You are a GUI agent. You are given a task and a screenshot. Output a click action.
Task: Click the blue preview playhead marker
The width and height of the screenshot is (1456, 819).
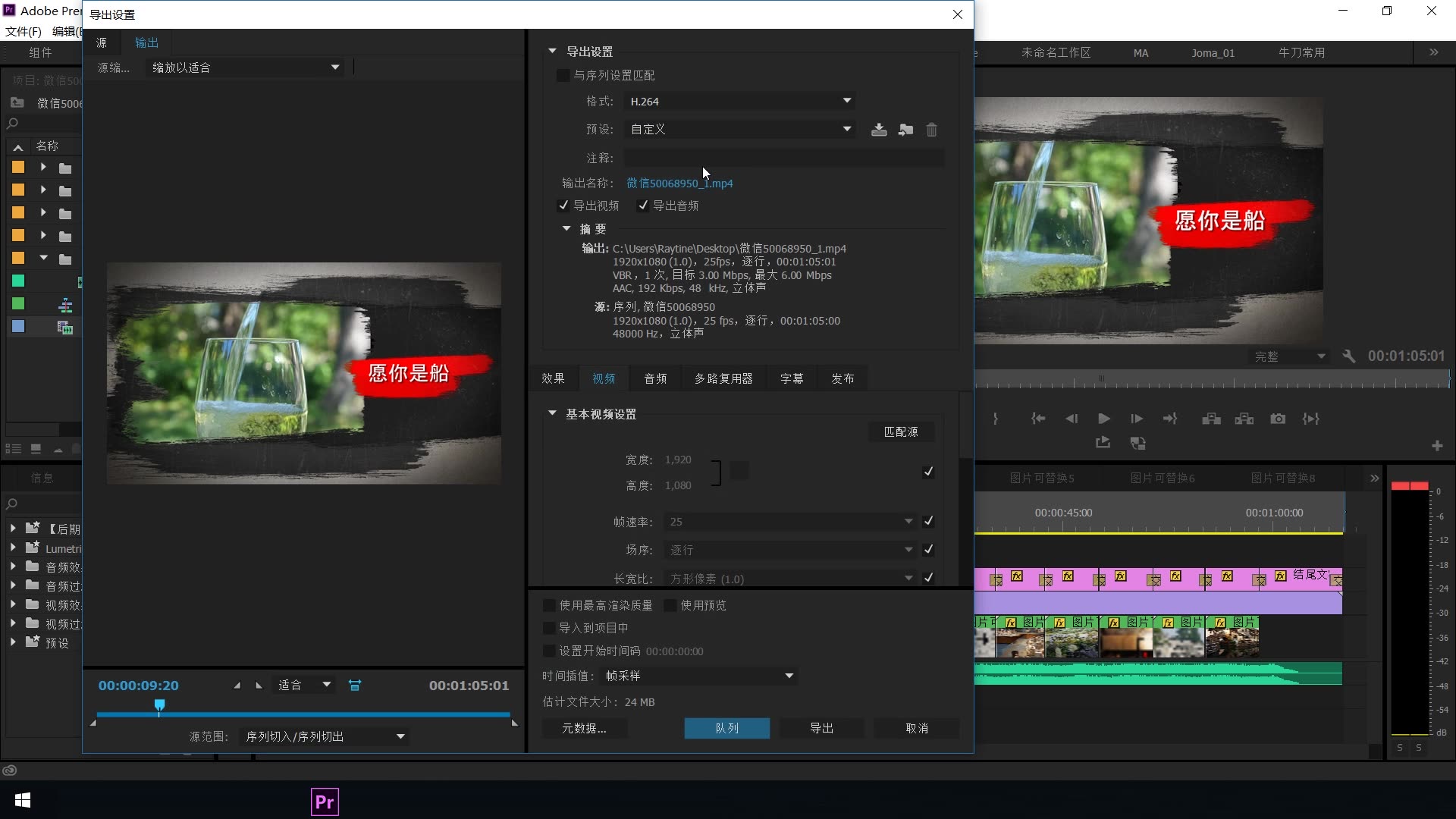[x=159, y=705]
